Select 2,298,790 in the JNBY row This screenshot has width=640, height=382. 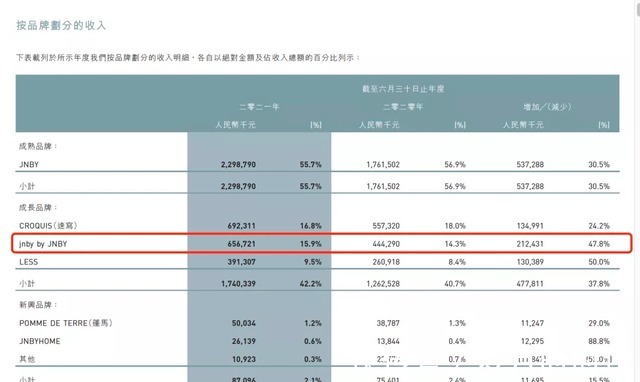coord(238,164)
